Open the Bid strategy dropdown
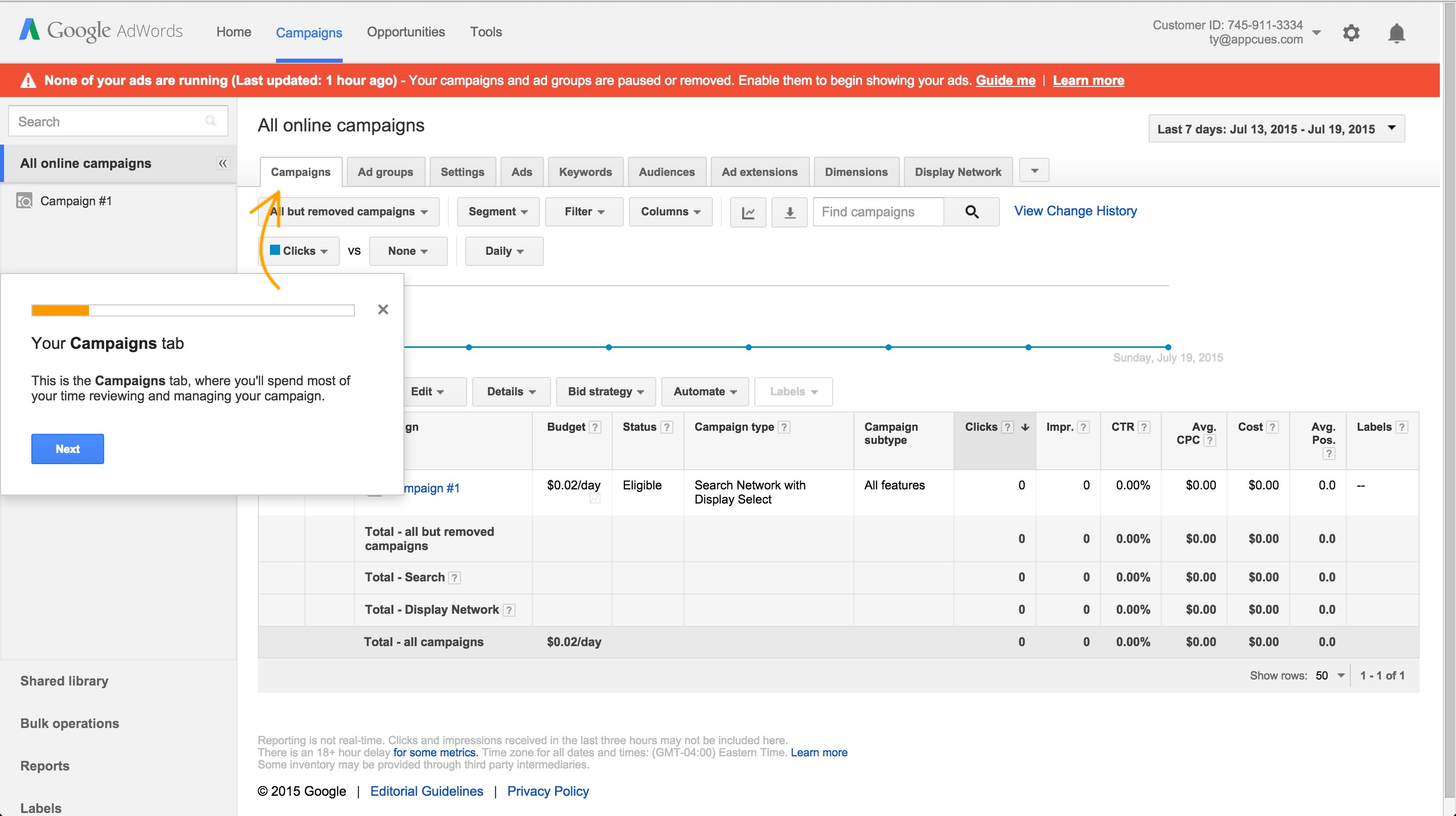Image resolution: width=1456 pixels, height=816 pixels. 606,392
